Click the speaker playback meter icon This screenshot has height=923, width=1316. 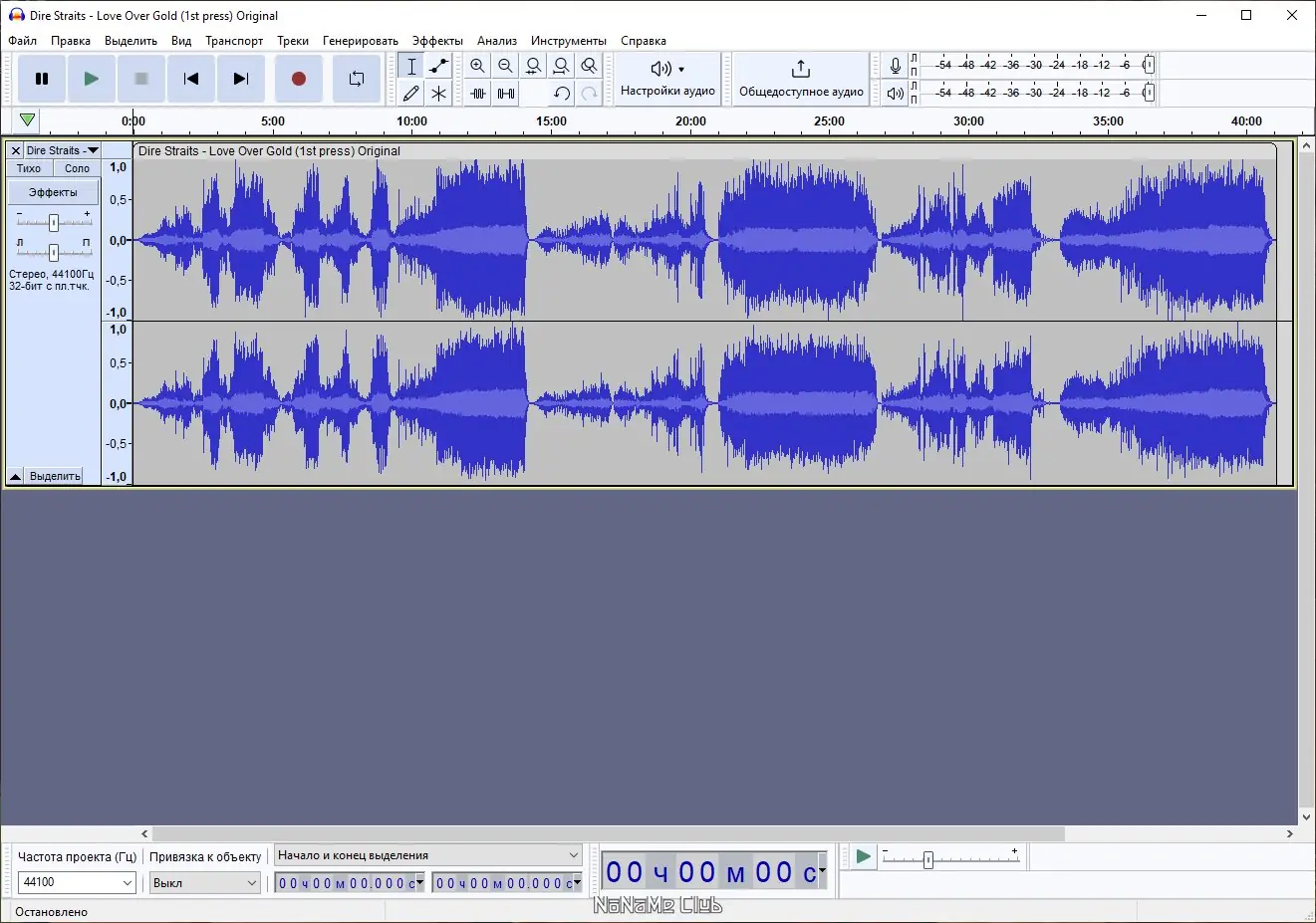tap(896, 93)
